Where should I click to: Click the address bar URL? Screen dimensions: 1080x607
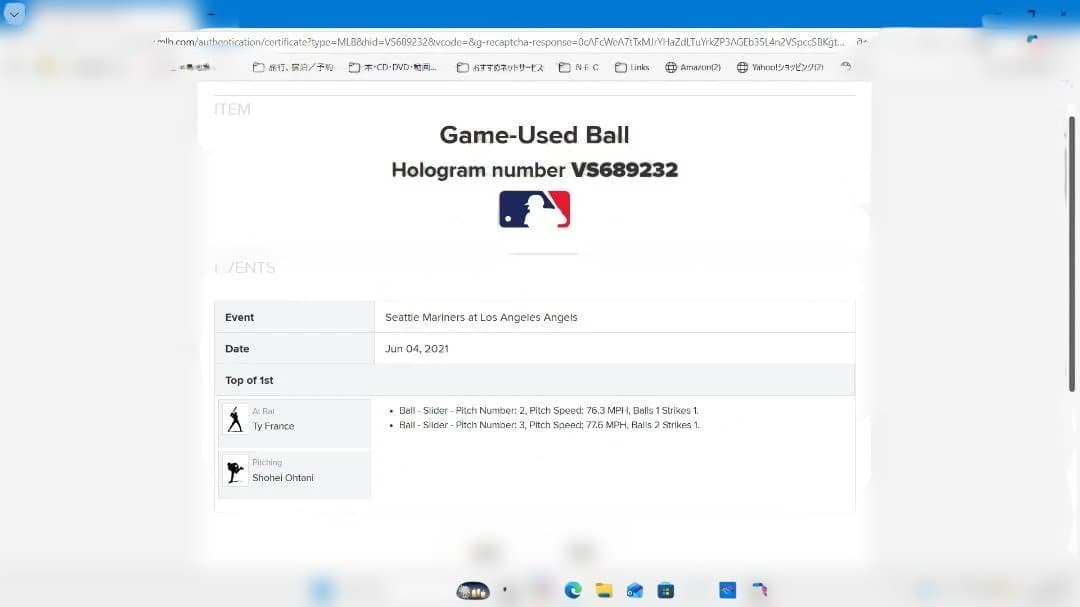(499, 42)
